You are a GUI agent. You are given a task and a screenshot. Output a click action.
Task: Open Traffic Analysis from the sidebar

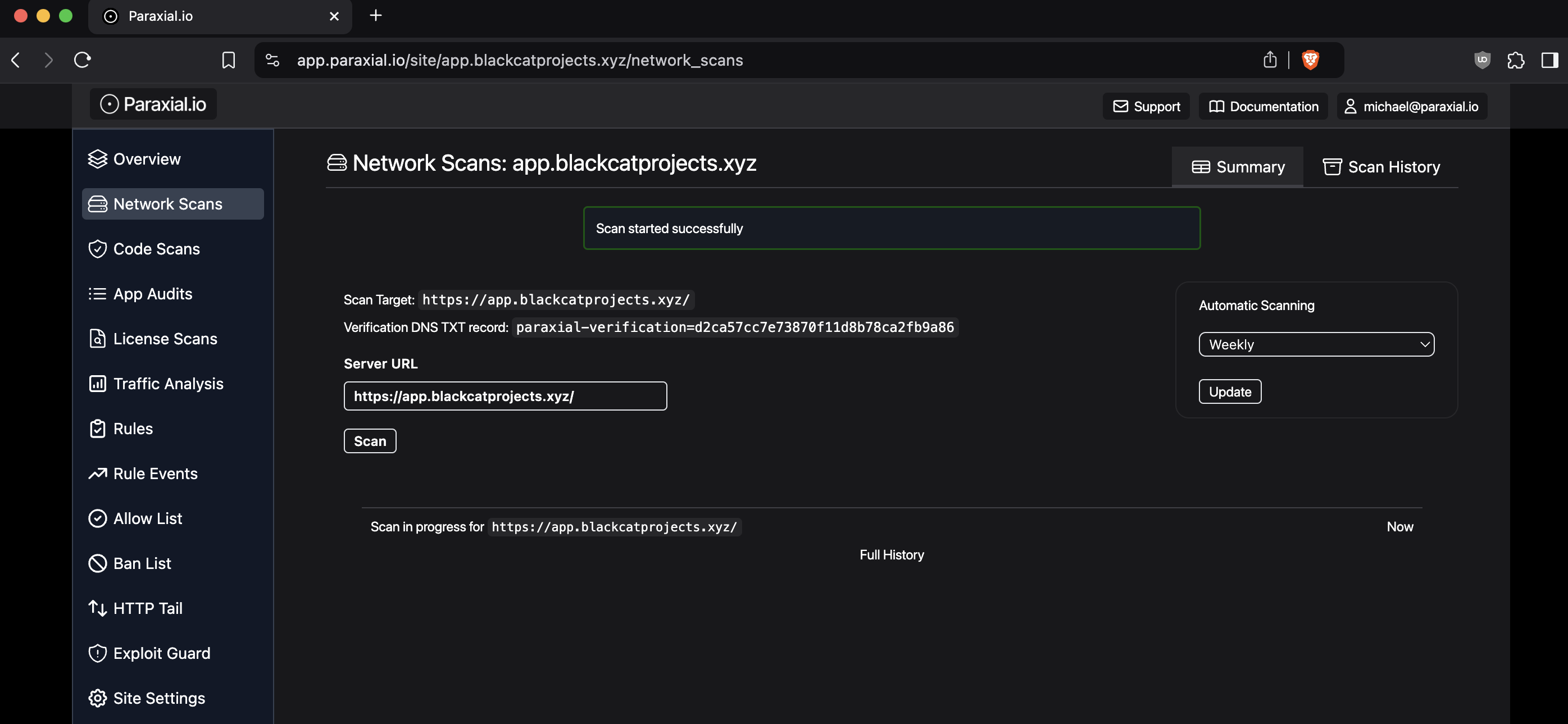(x=173, y=384)
